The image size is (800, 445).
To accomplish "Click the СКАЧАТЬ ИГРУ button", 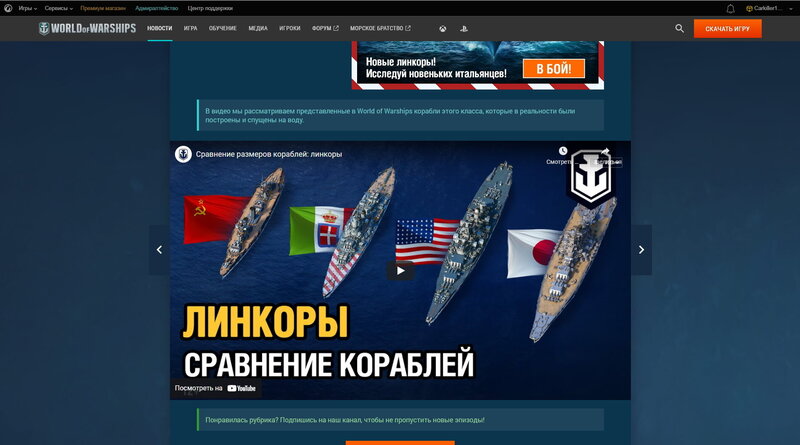I will click(x=728, y=29).
